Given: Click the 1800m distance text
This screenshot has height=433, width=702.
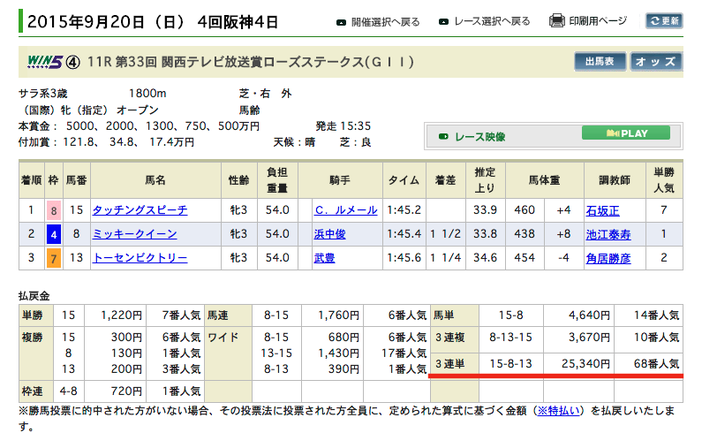Looking at the screenshot, I should [x=147, y=93].
